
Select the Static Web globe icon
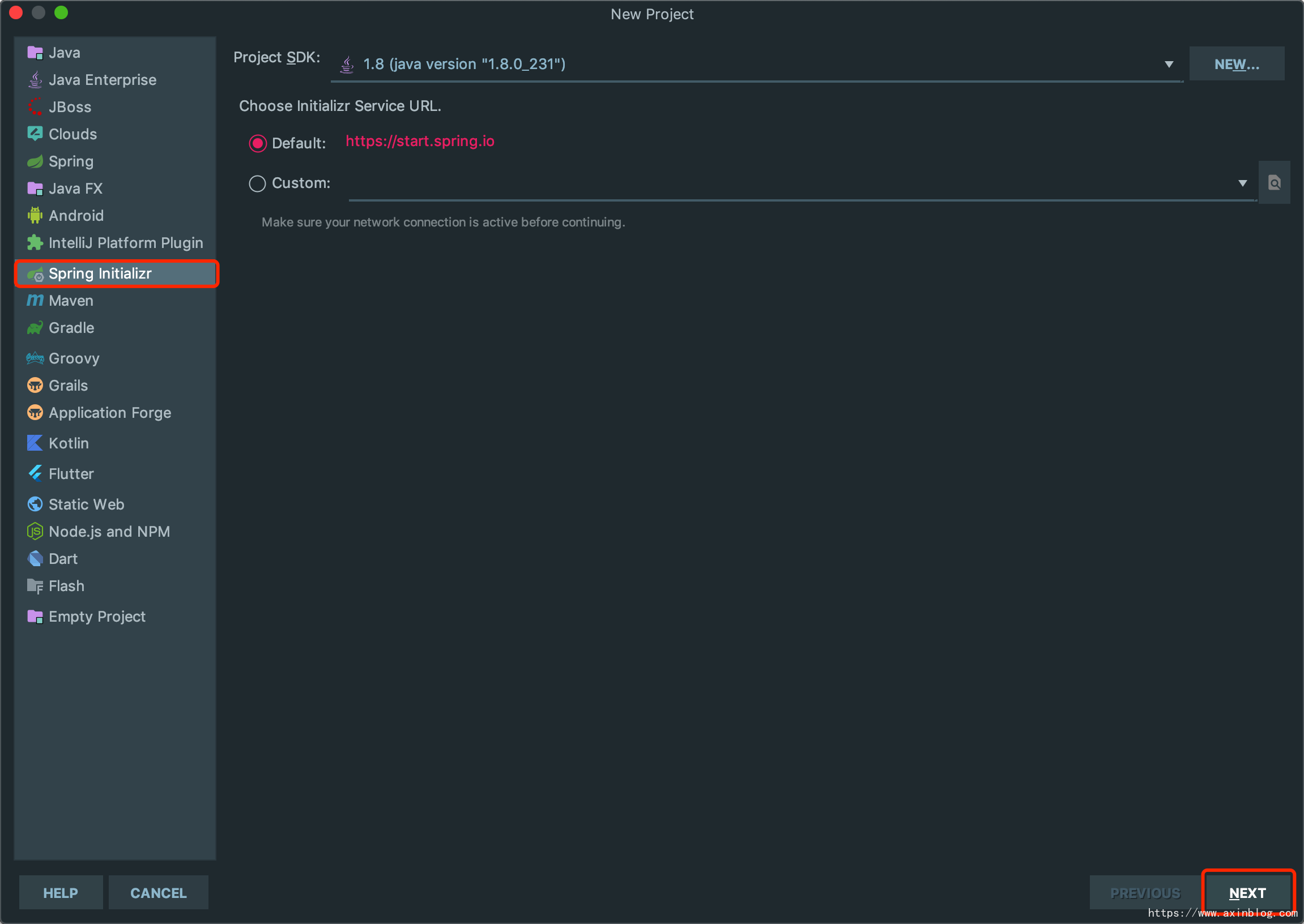click(35, 504)
